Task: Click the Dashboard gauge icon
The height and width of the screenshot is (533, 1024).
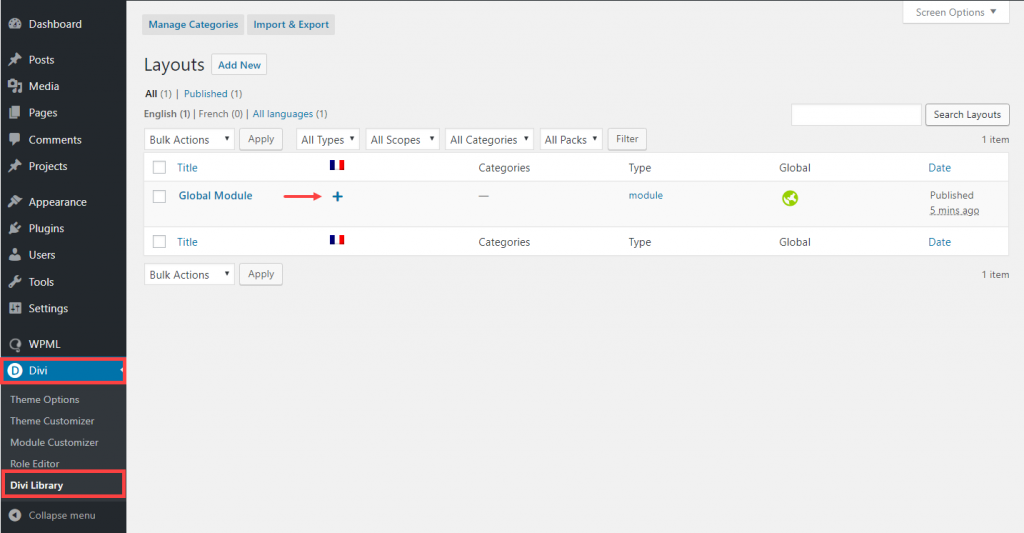Action: [x=14, y=24]
